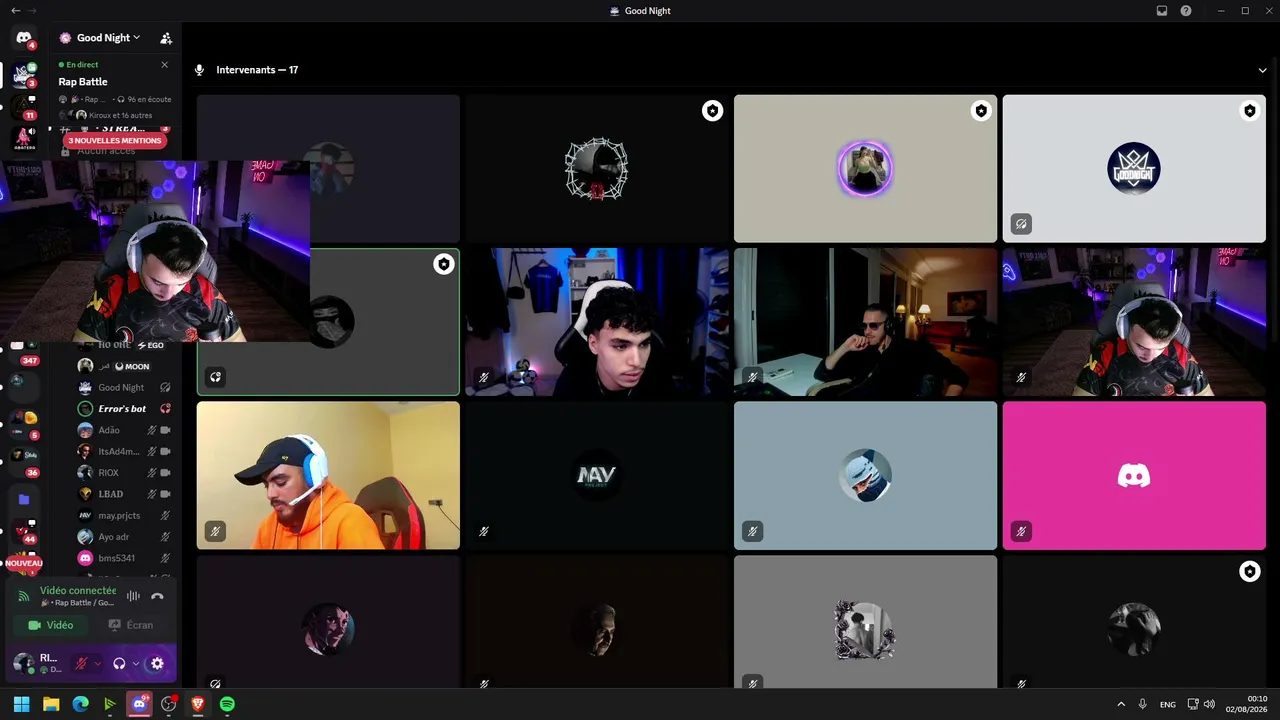Click Error's bot deafened headphone icon
The height and width of the screenshot is (720, 1280).
click(x=165, y=409)
